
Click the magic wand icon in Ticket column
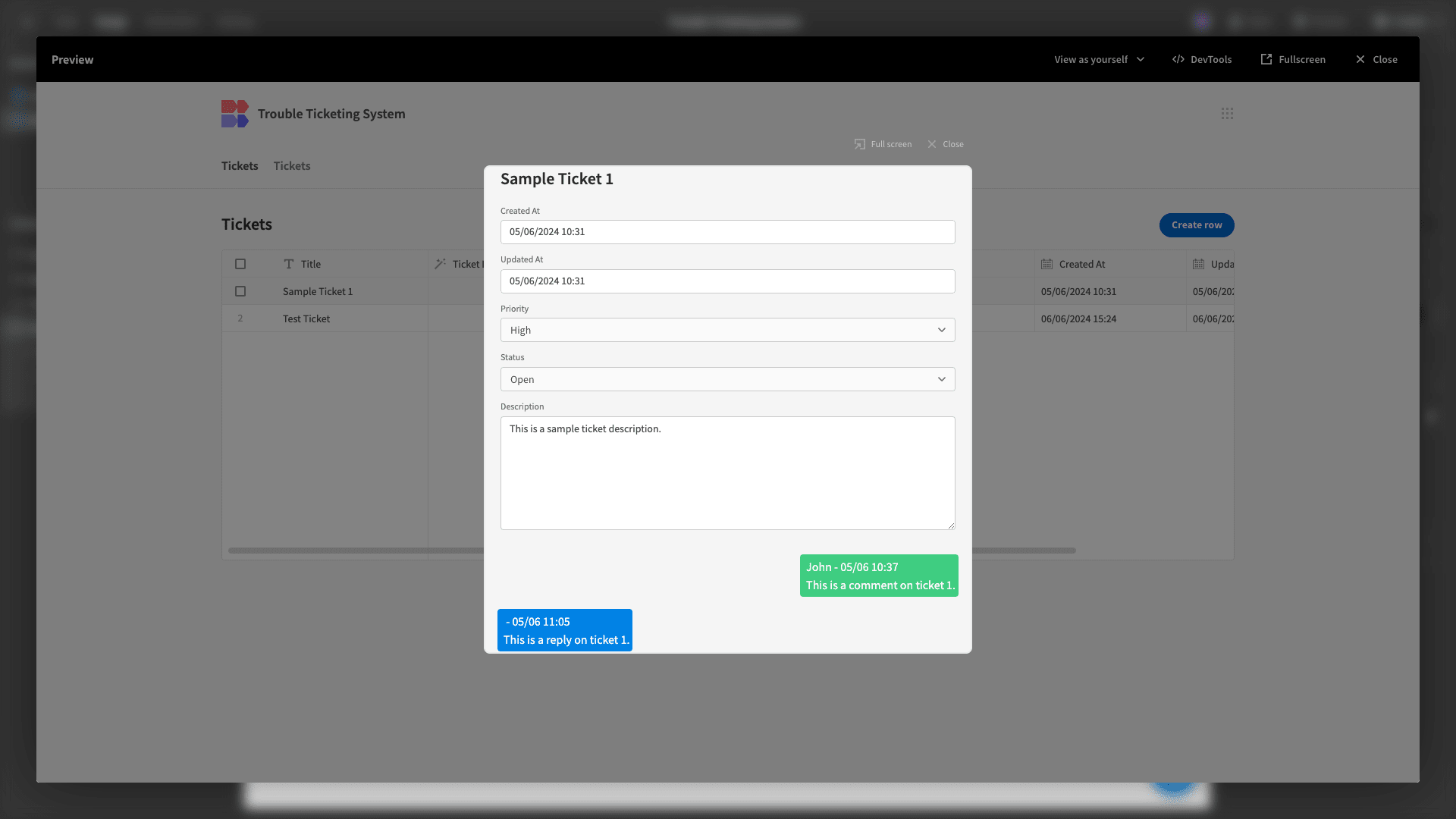[440, 264]
